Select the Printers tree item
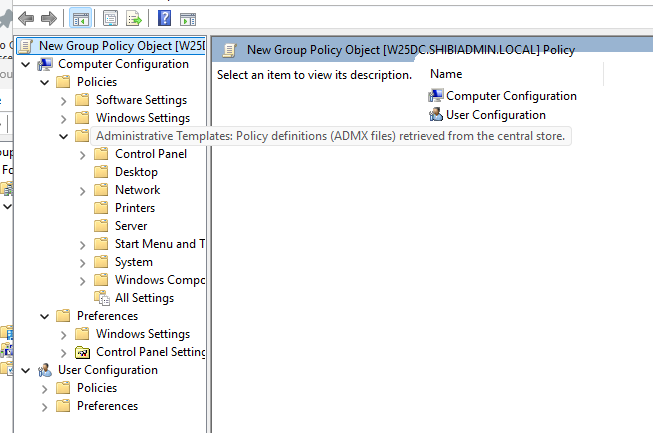The height and width of the screenshot is (433, 653). (x=135, y=208)
